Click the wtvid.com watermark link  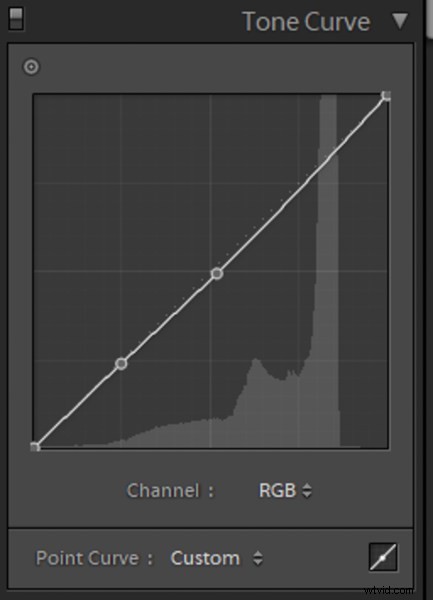point(388,590)
